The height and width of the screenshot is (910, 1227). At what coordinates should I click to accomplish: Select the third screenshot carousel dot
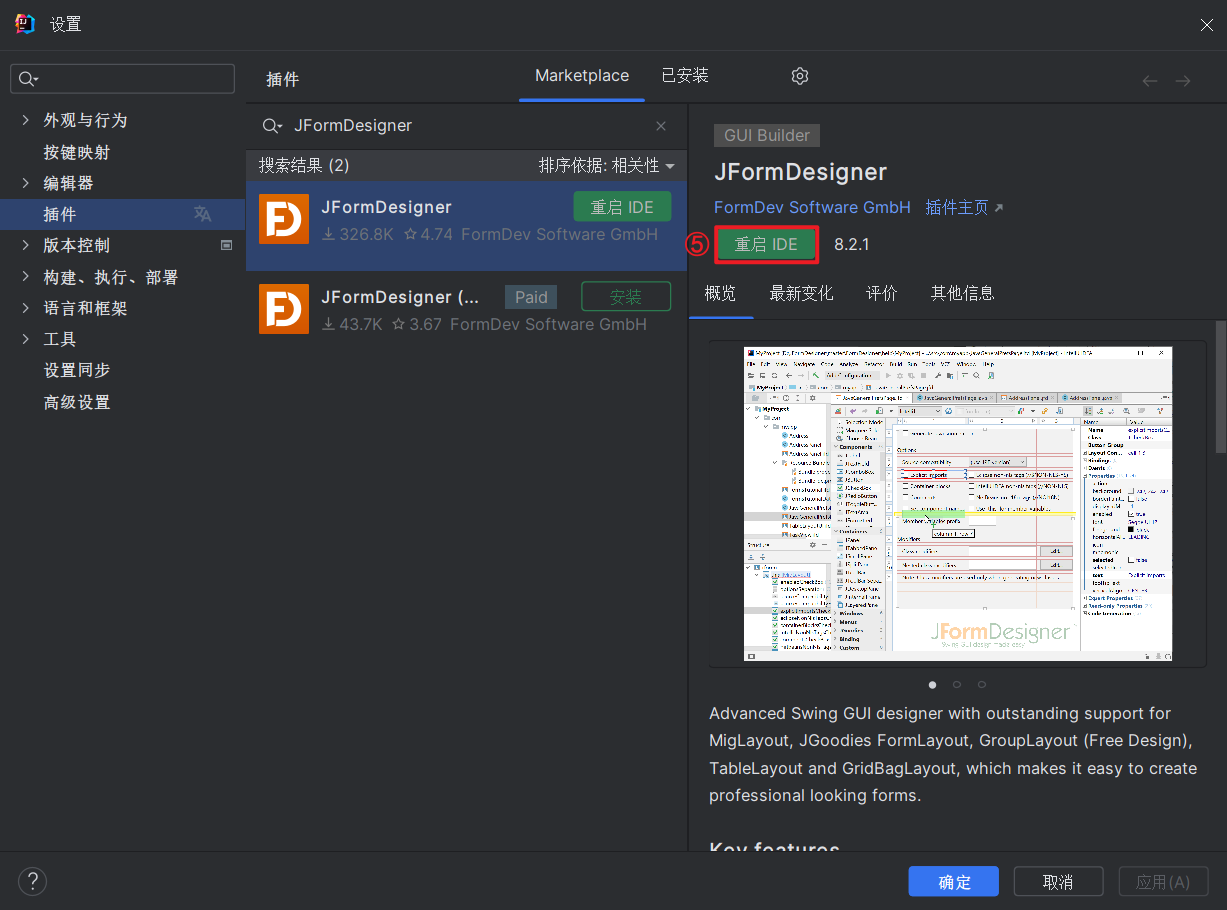pyautogui.click(x=982, y=685)
